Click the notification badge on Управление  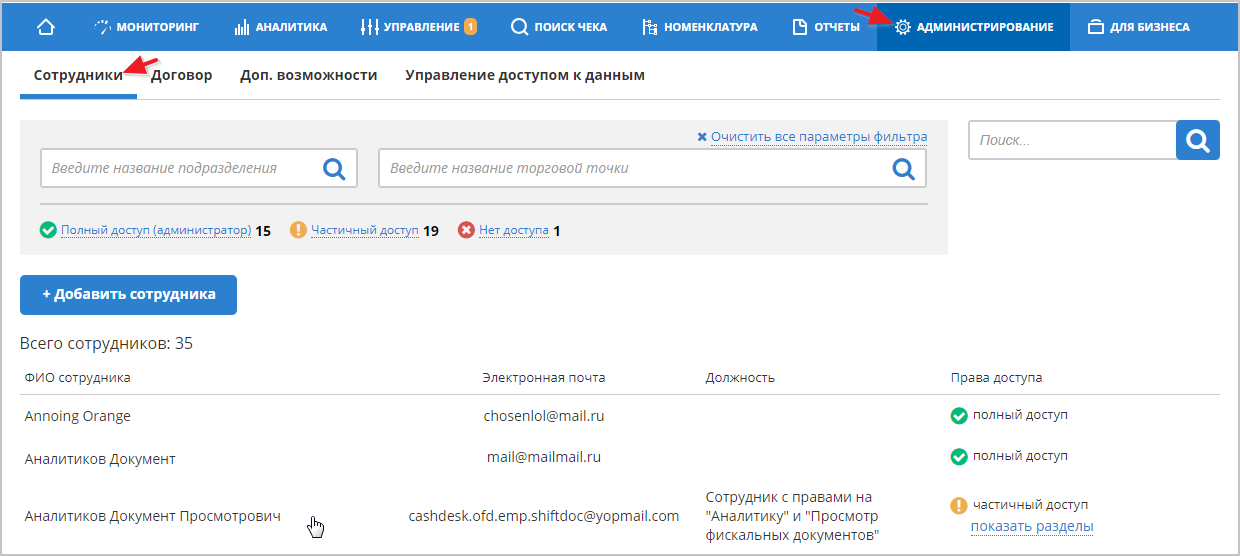coord(470,27)
